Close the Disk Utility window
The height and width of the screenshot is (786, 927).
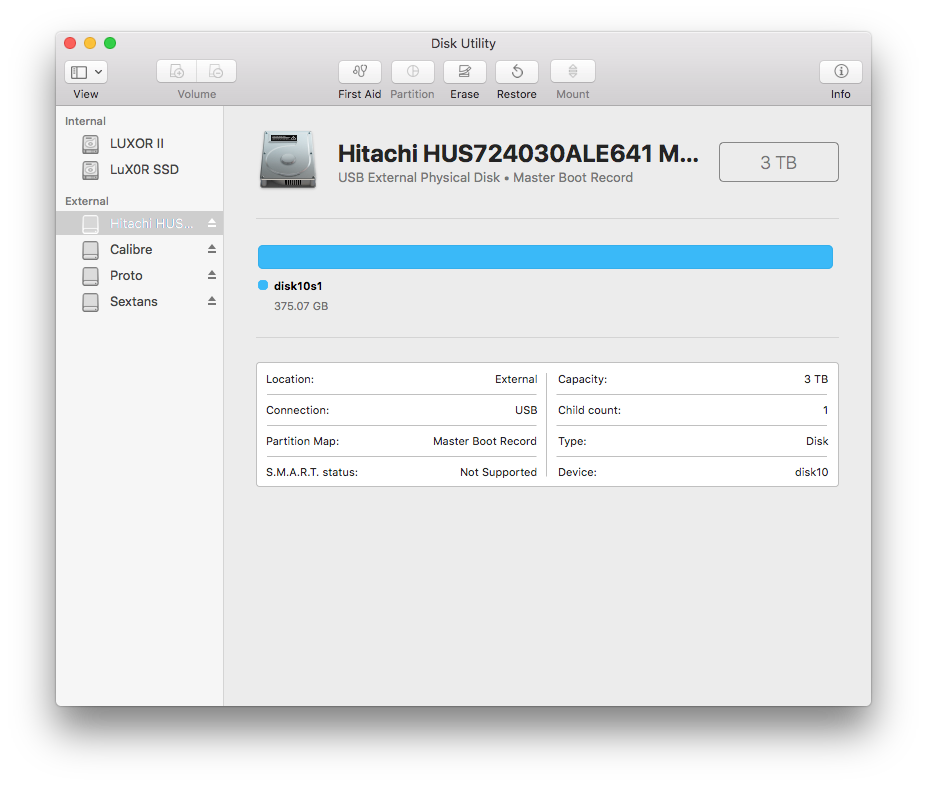point(70,43)
